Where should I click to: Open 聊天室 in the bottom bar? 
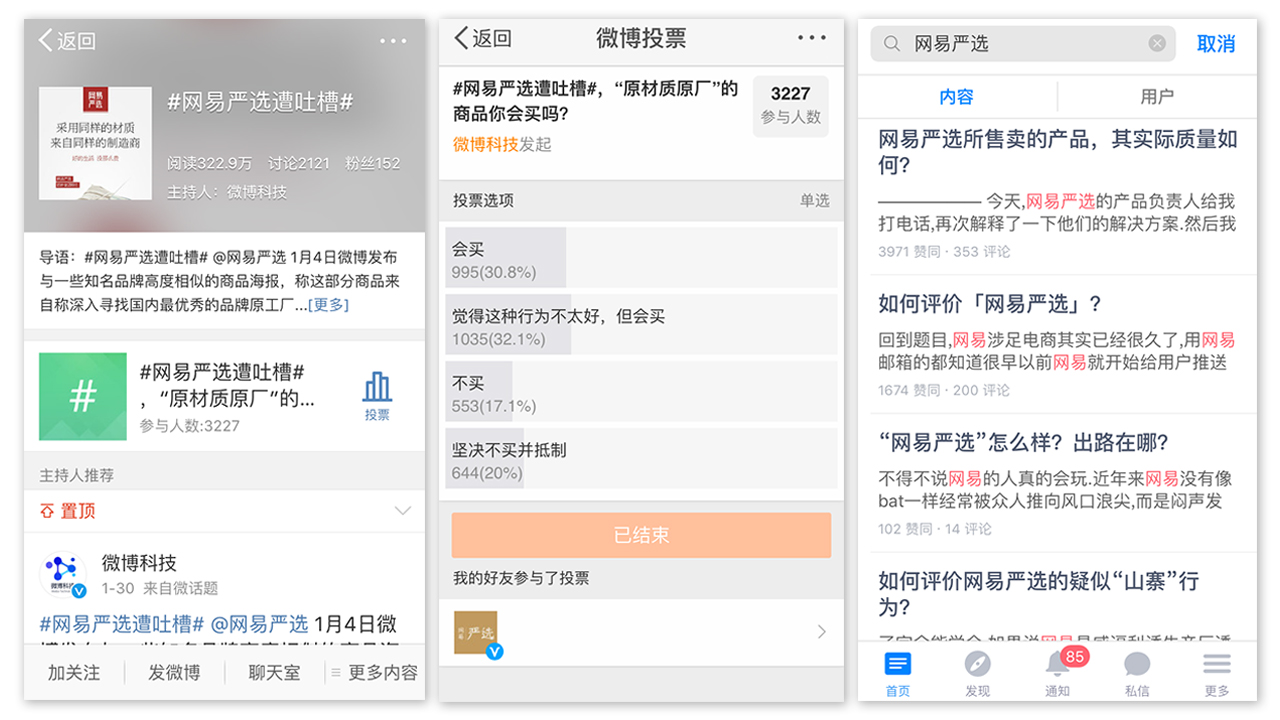[274, 673]
